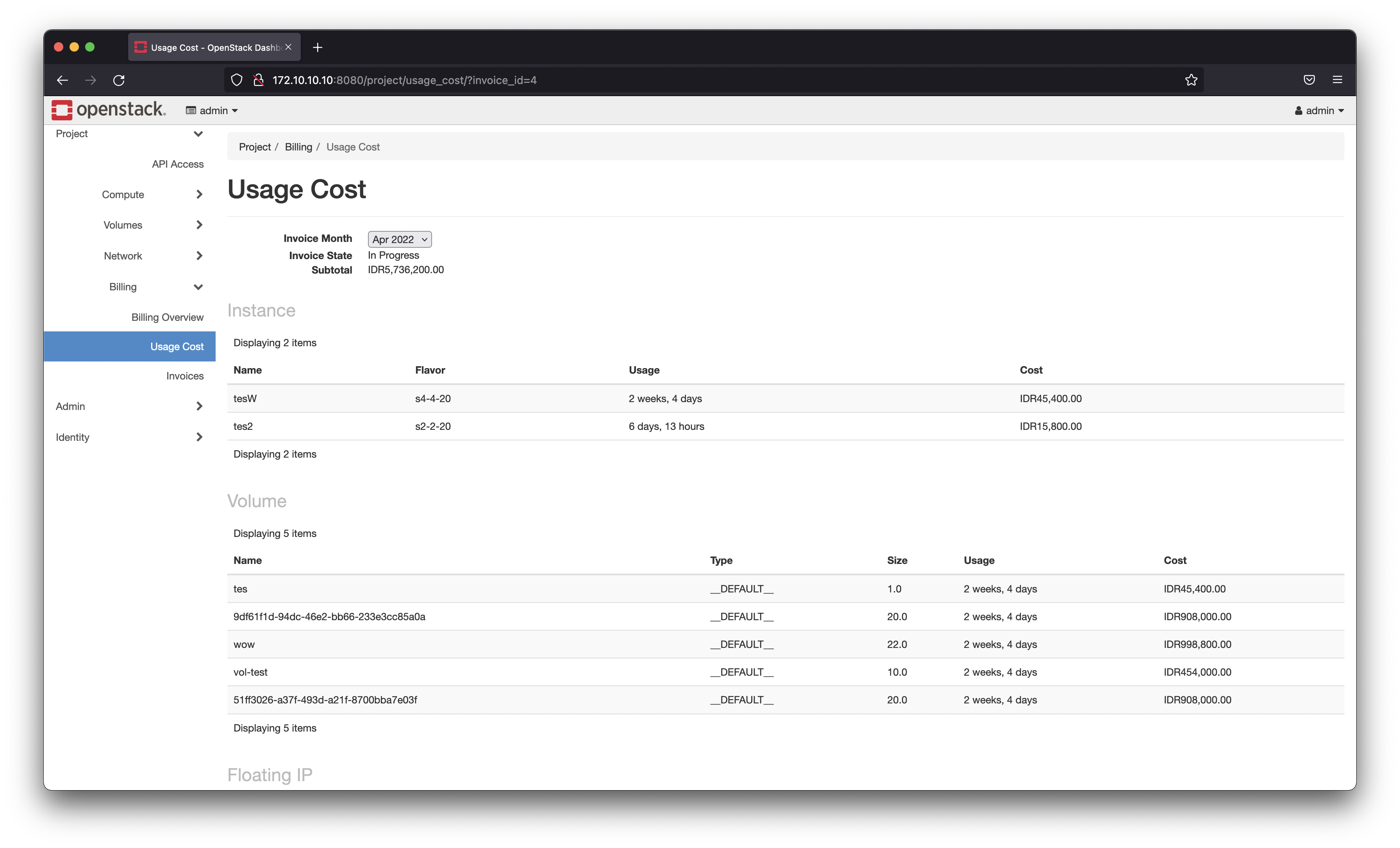1400x848 pixels.
Task: Collapse the Billing sidebar group
Action: (129, 286)
